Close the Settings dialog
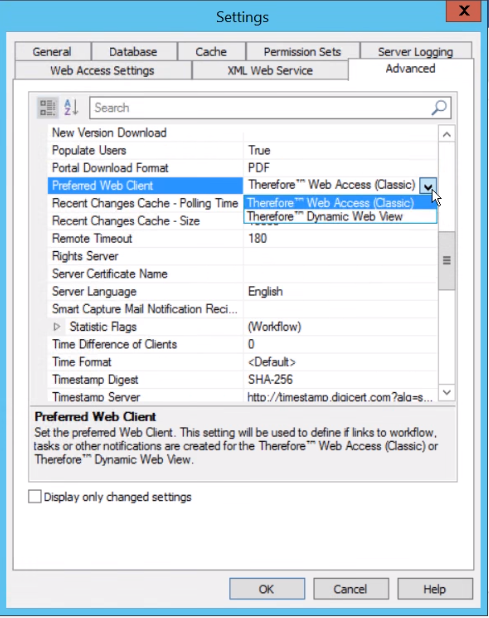The height and width of the screenshot is (618, 489). [x=463, y=11]
